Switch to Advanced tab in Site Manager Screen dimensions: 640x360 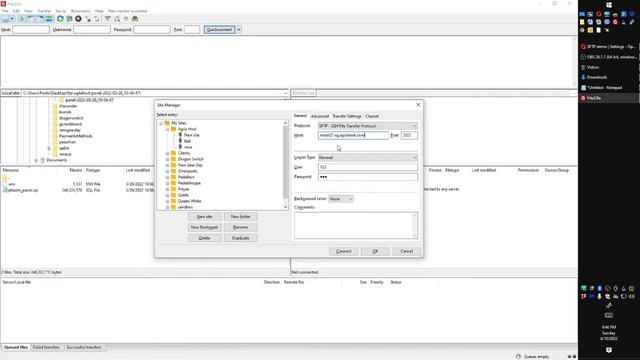click(x=320, y=116)
